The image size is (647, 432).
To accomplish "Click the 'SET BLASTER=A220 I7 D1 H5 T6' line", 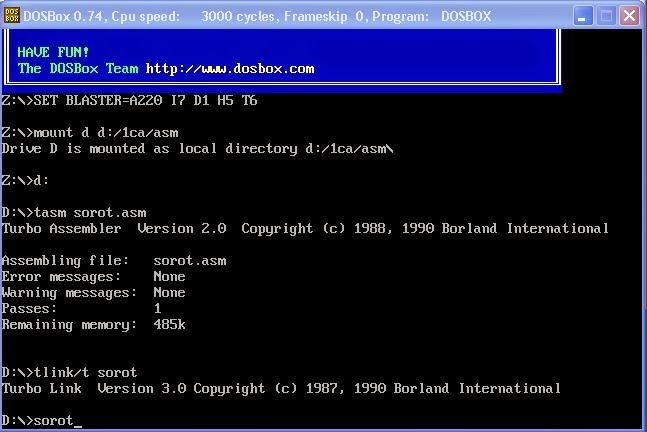I will tap(129, 100).
